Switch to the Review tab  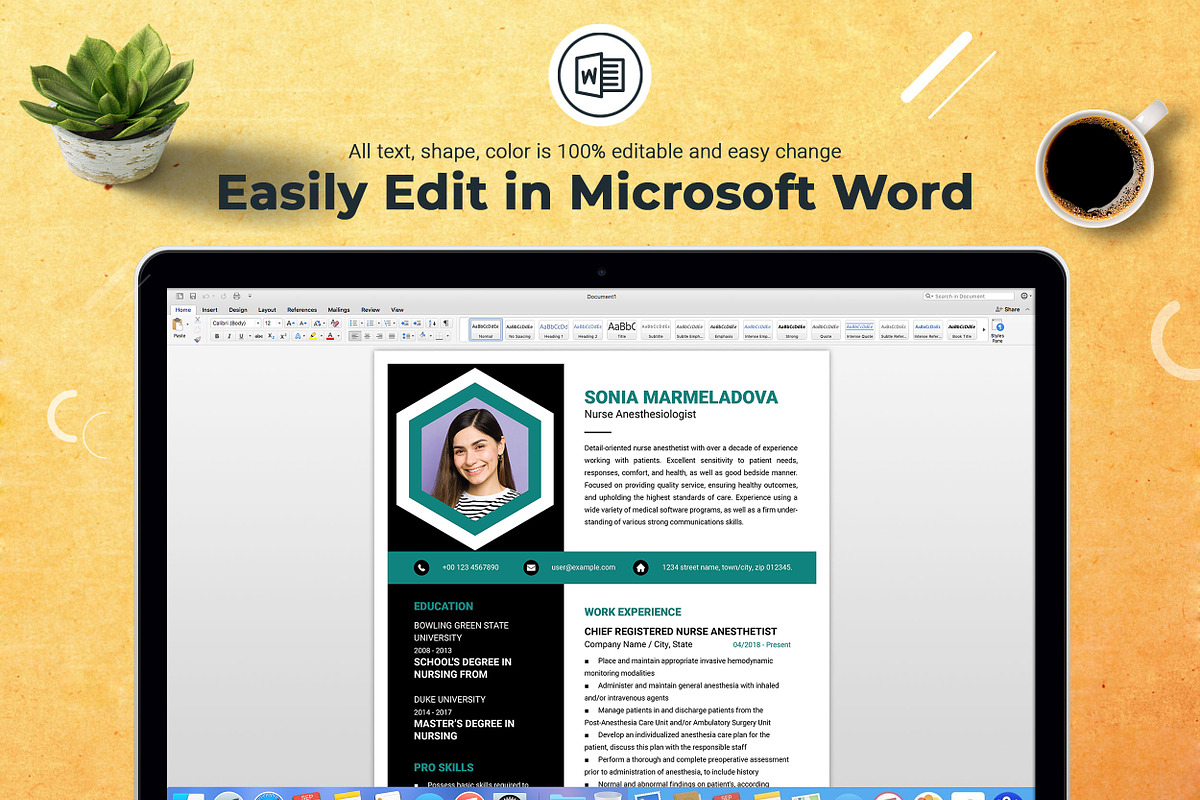(370, 310)
